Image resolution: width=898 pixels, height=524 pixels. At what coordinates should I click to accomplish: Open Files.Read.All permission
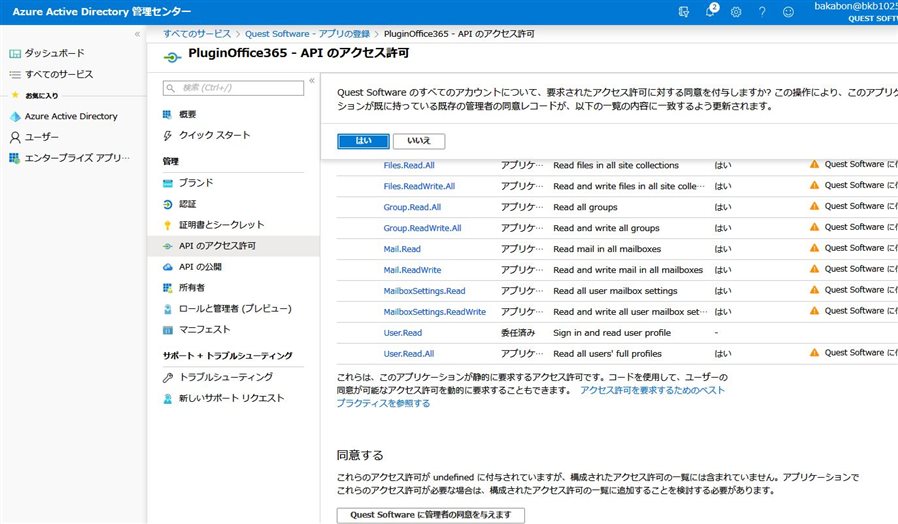tap(409, 166)
